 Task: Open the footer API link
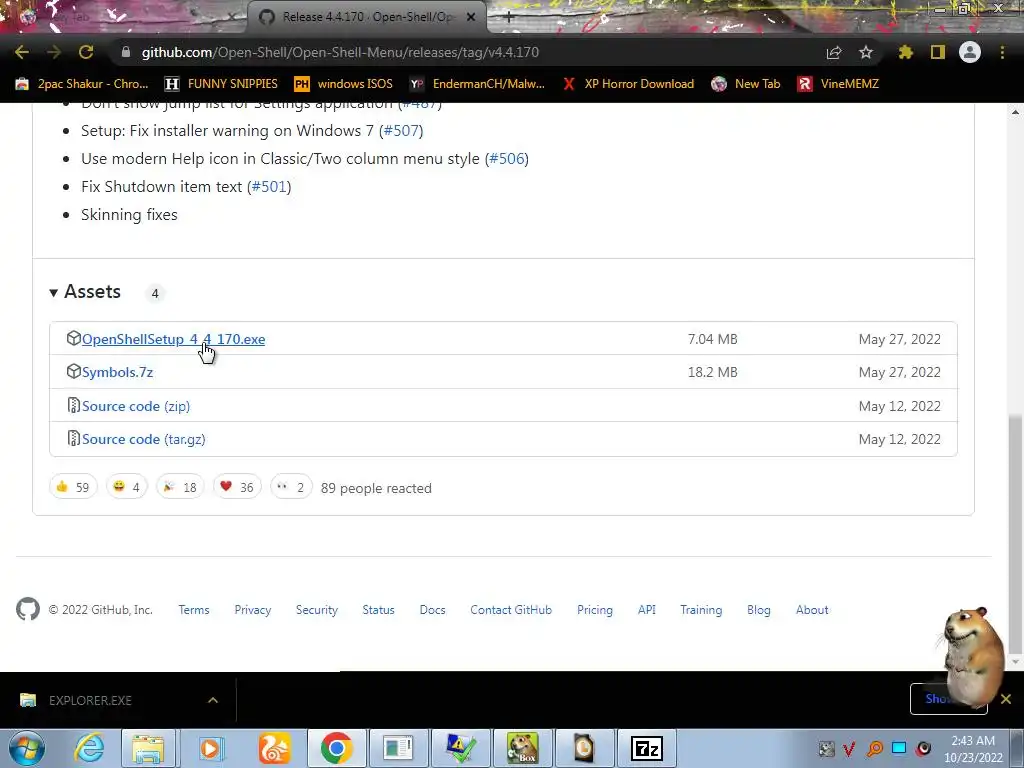[647, 610]
